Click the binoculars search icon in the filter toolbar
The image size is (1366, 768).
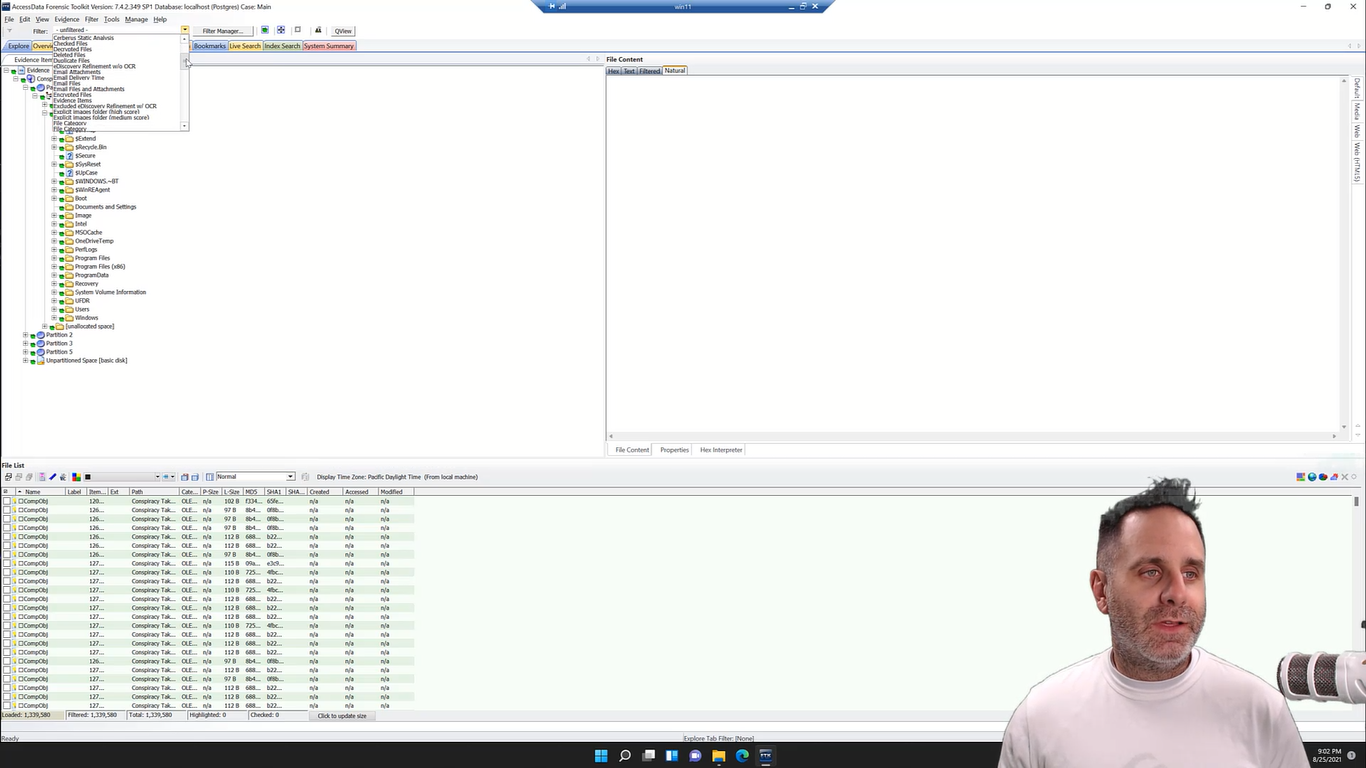click(x=318, y=31)
